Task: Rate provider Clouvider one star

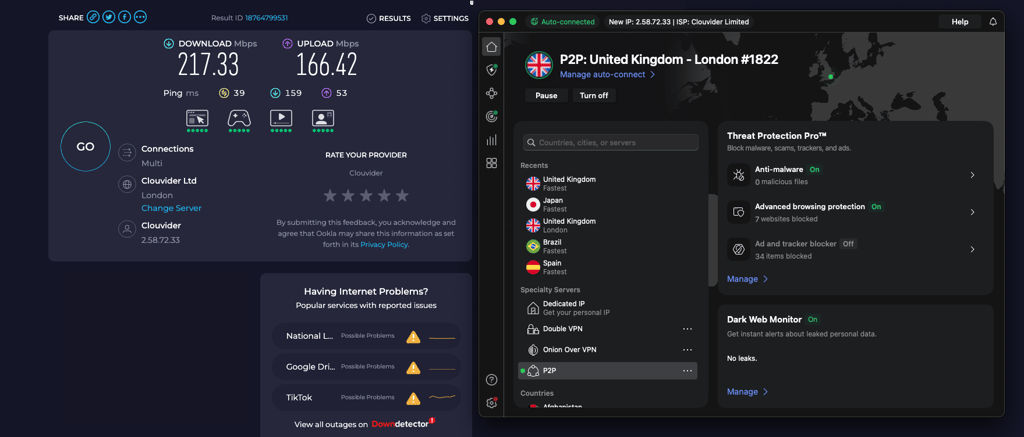Action: click(x=330, y=195)
